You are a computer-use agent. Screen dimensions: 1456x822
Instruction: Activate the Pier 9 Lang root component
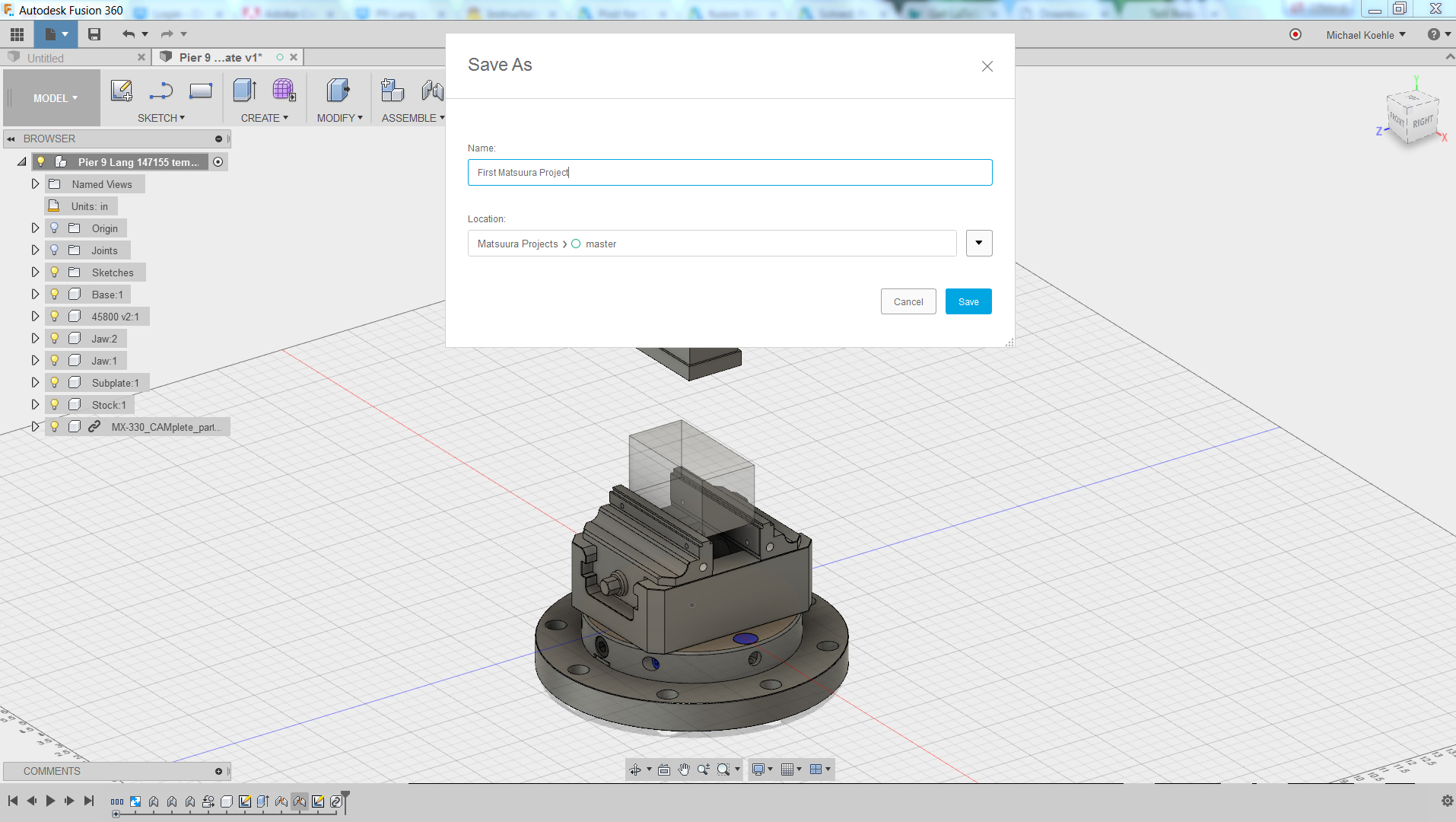218,162
